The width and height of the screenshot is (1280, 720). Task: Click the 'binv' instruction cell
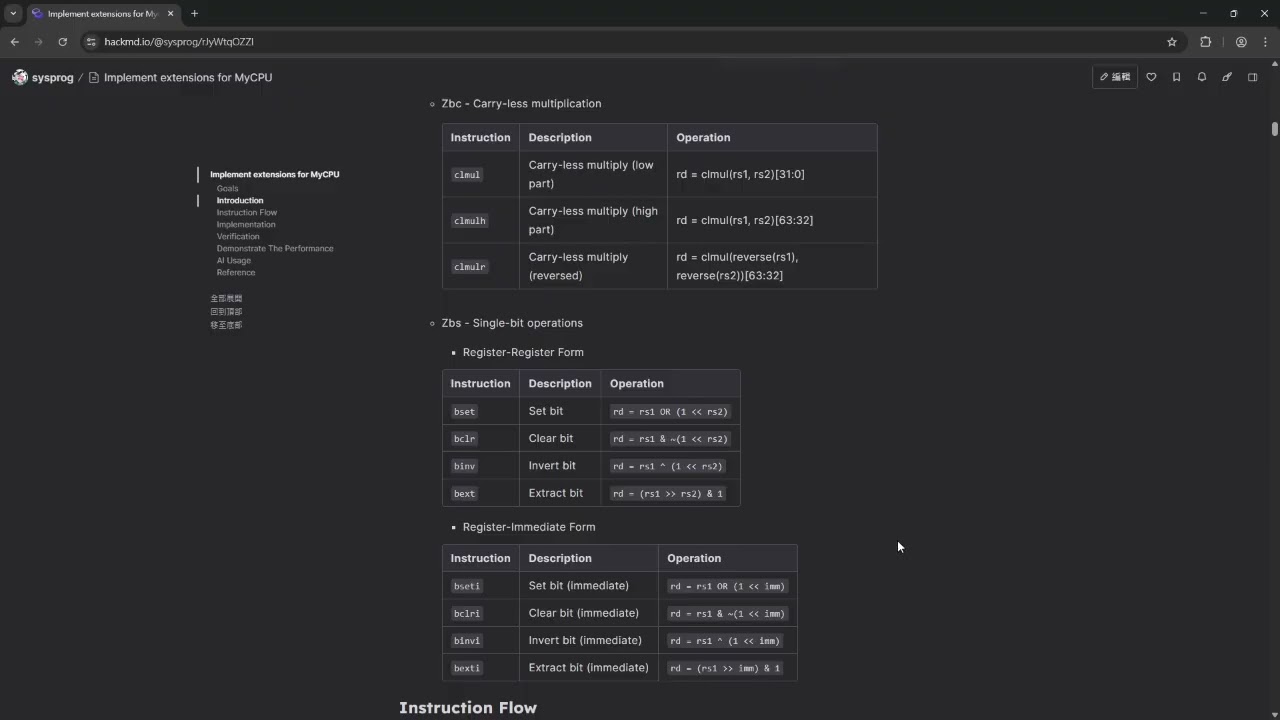[x=464, y=466]
